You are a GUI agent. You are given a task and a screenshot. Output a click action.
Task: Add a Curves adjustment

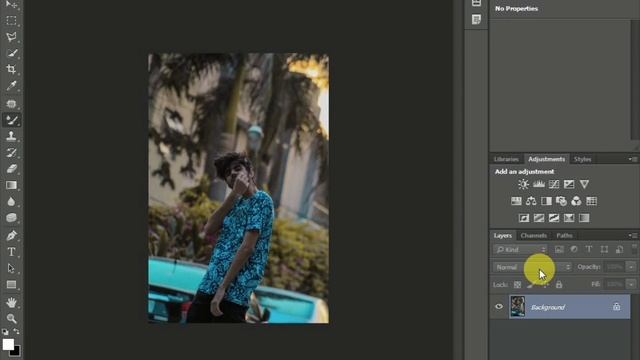pyautogui.click(x=554, y=184)
